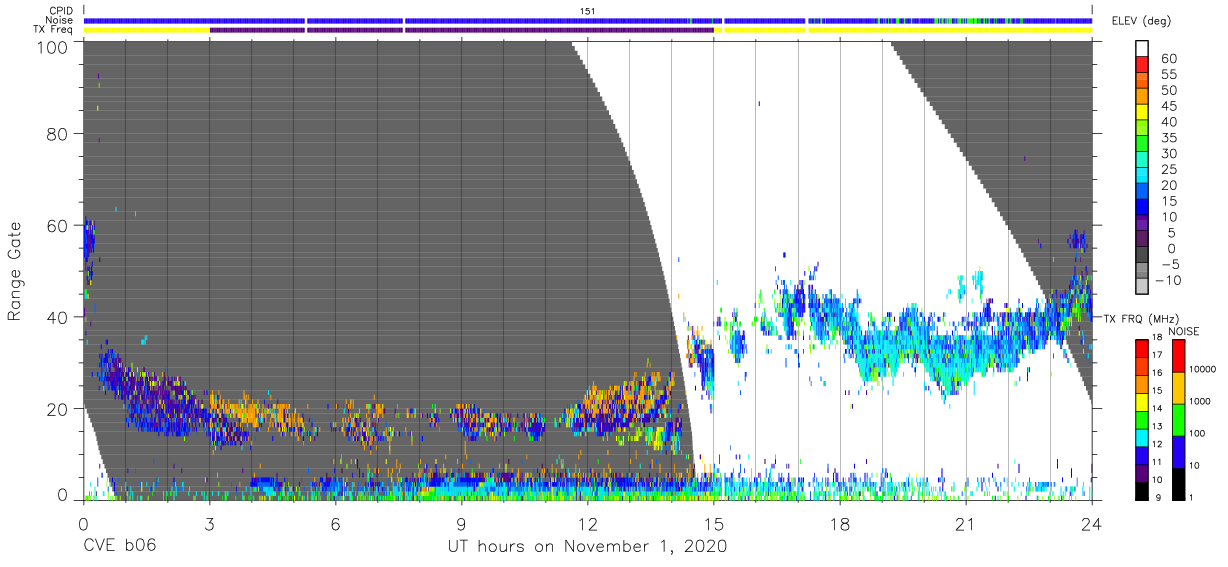Click the black bottom segment of TX FRQ colorbar
The height and width of the screenshot is (567, 1228).
pos(1143,492)
